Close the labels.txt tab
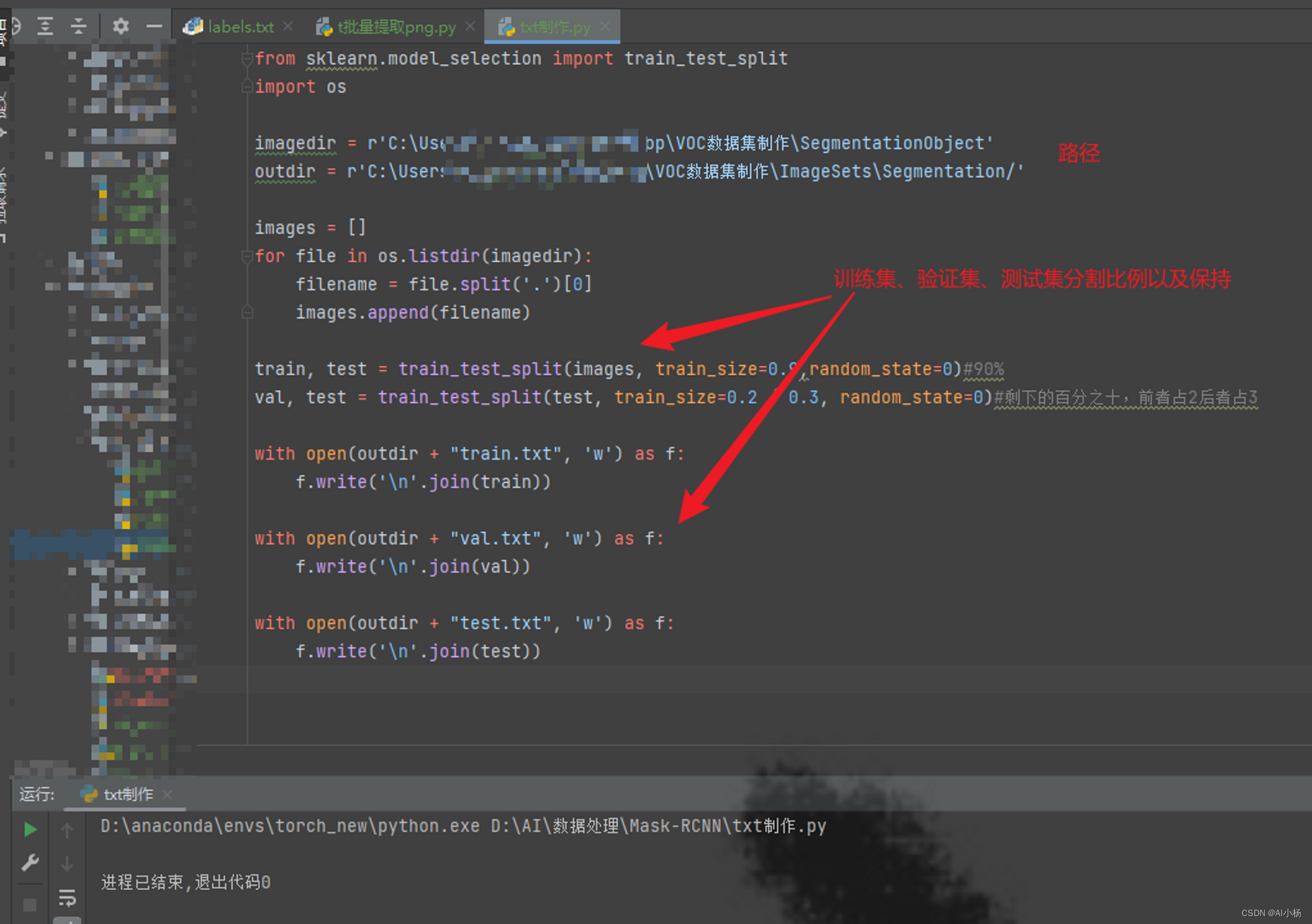This screenshot has width=1312, height=924. point(288,26)
